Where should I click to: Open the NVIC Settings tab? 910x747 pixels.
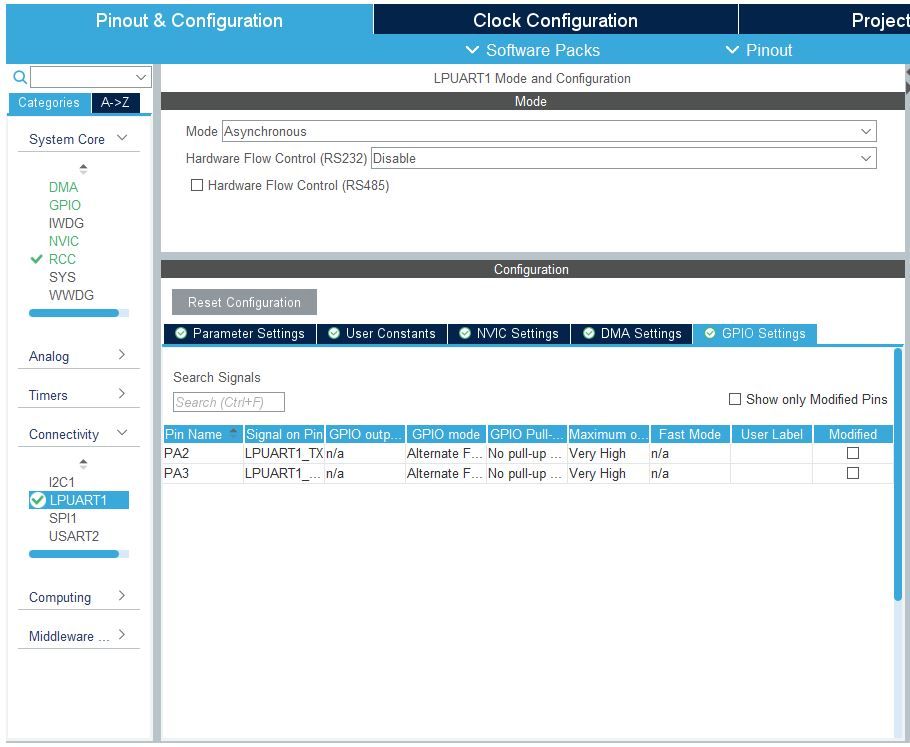[509, 333]
